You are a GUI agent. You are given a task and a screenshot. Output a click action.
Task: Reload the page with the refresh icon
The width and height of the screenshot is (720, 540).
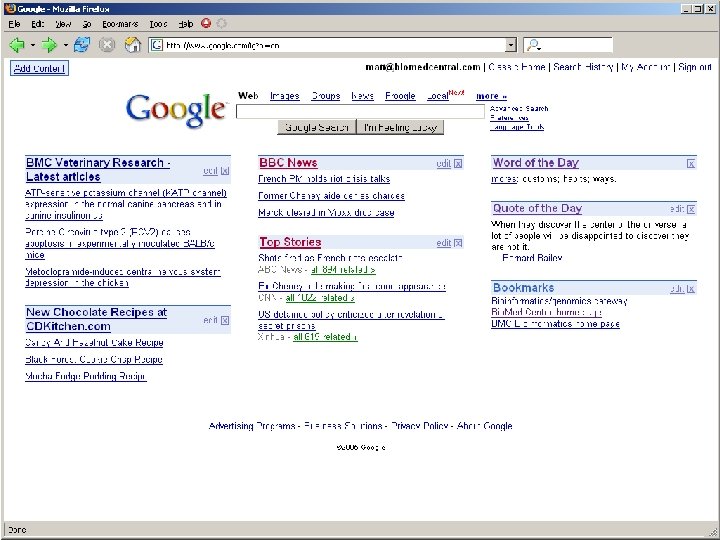point(82,45)
